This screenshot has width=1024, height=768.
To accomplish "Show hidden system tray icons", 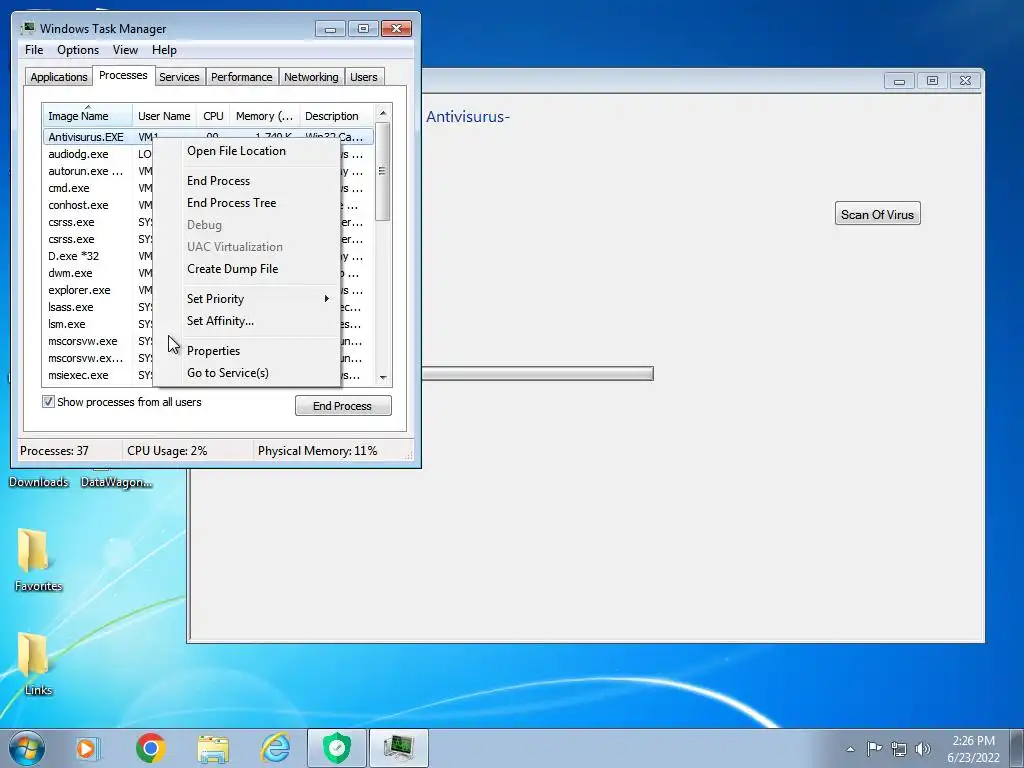I will click(x=850, y=749).
